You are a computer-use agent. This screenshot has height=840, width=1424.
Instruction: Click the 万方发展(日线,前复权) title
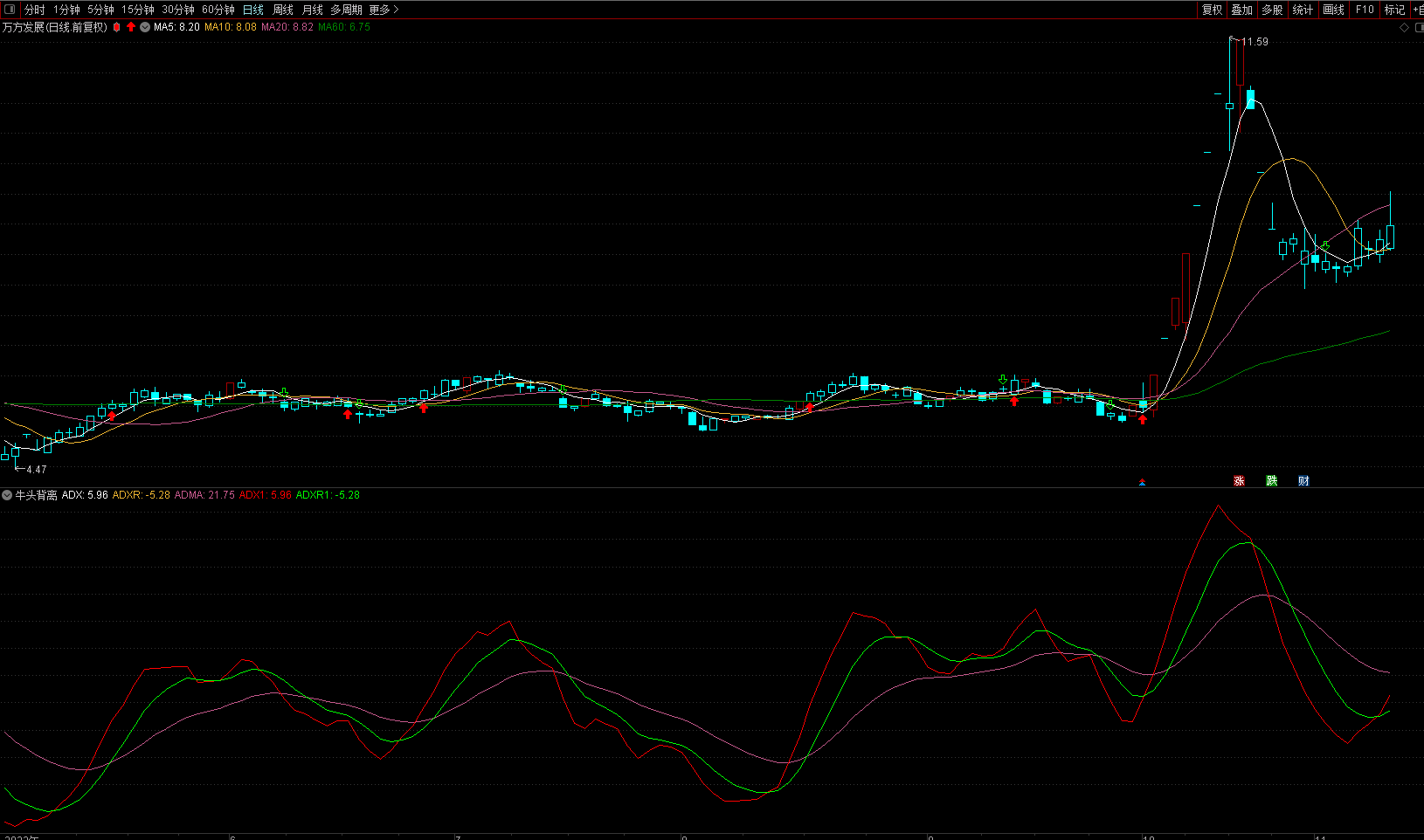tap(55, 27)
